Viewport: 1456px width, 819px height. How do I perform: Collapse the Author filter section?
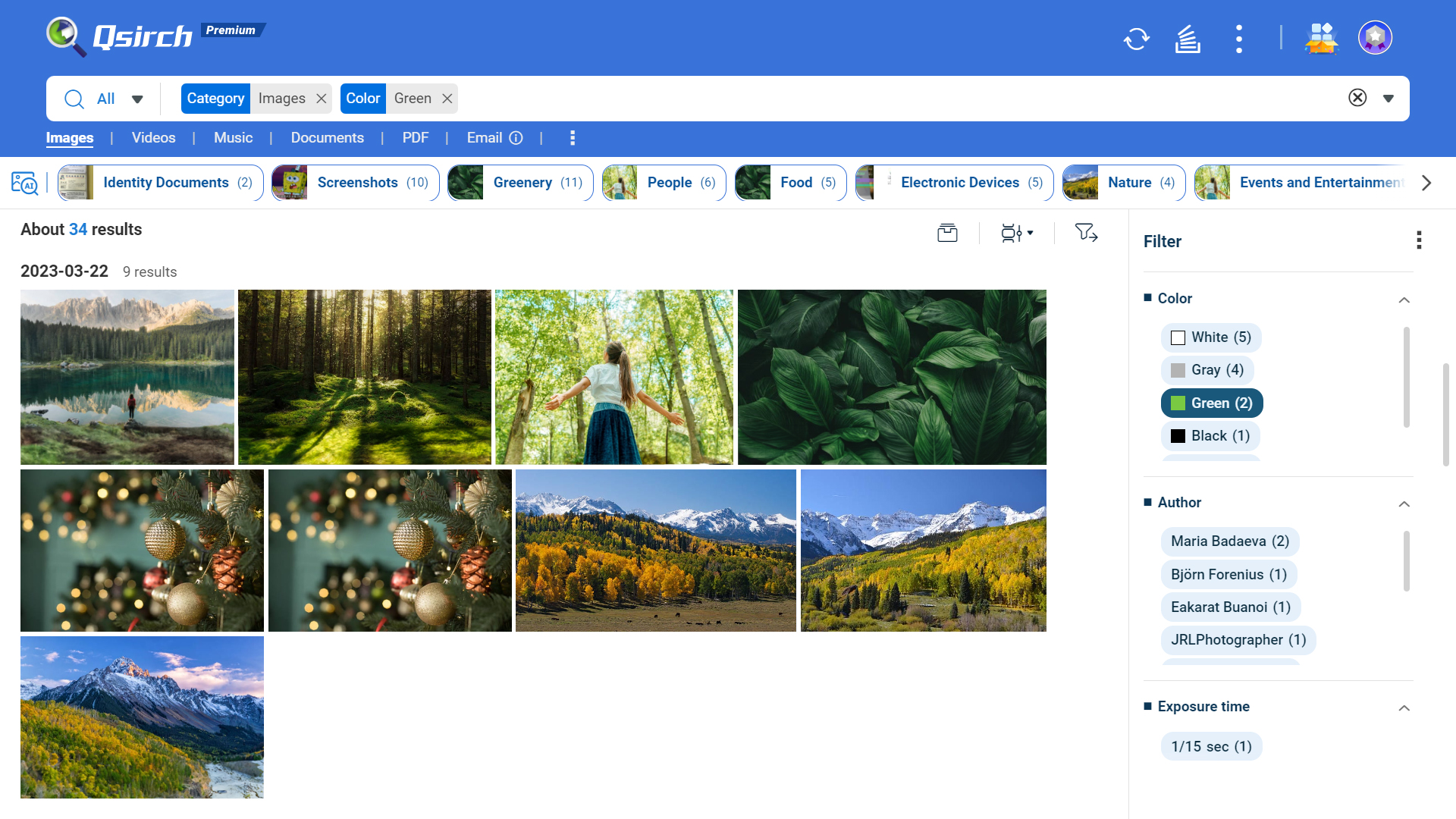point(1404,504)
